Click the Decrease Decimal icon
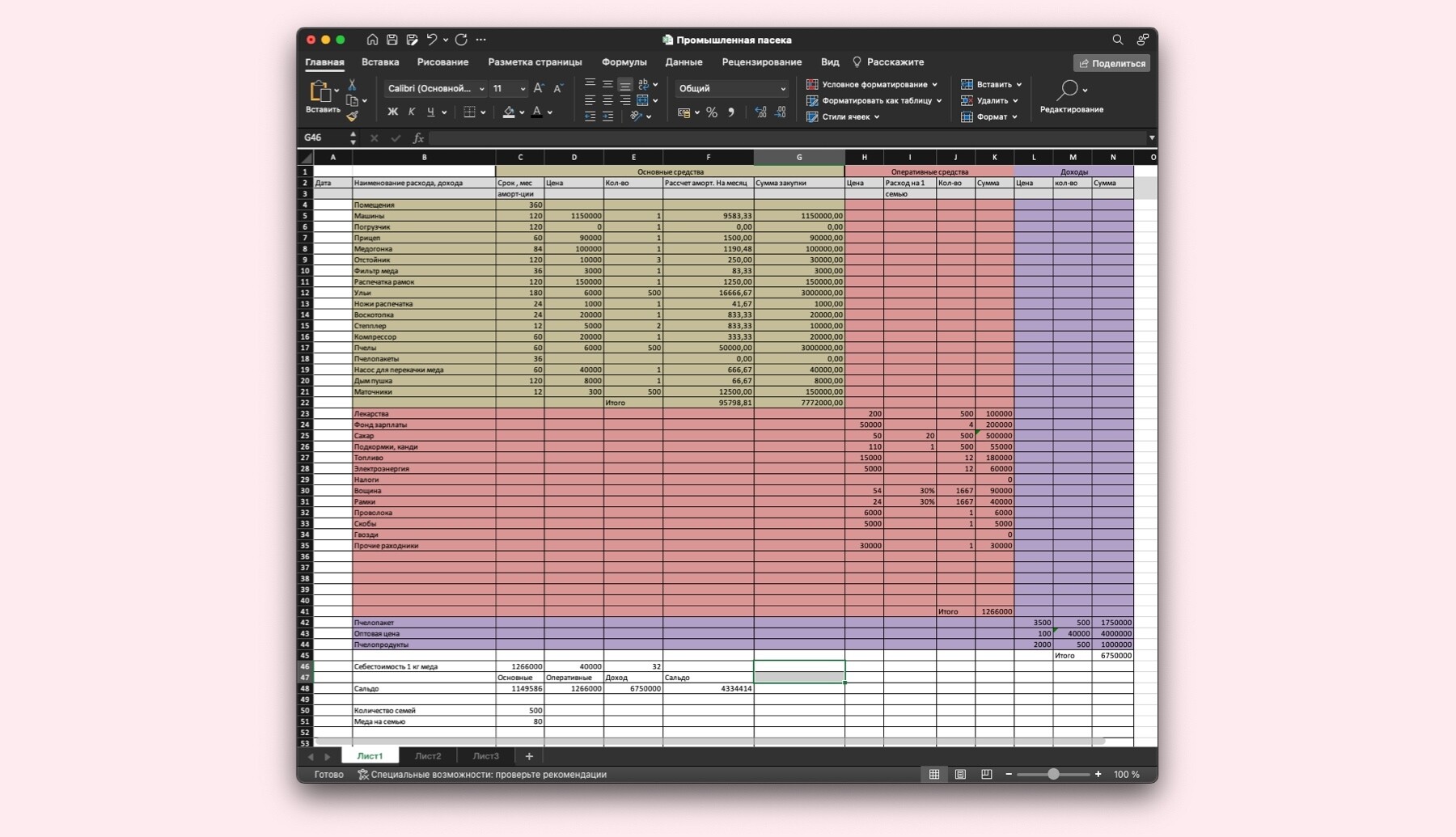 click(x=780, y=112)
